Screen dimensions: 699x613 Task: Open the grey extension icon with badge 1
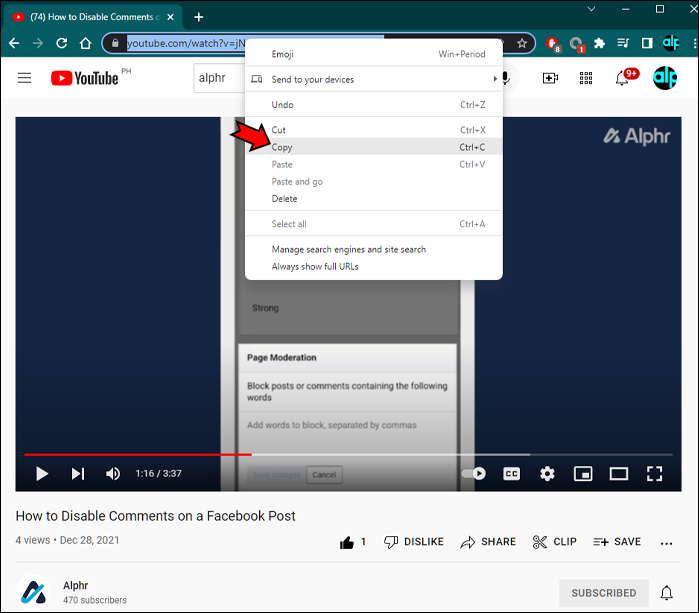coord(577,44)
